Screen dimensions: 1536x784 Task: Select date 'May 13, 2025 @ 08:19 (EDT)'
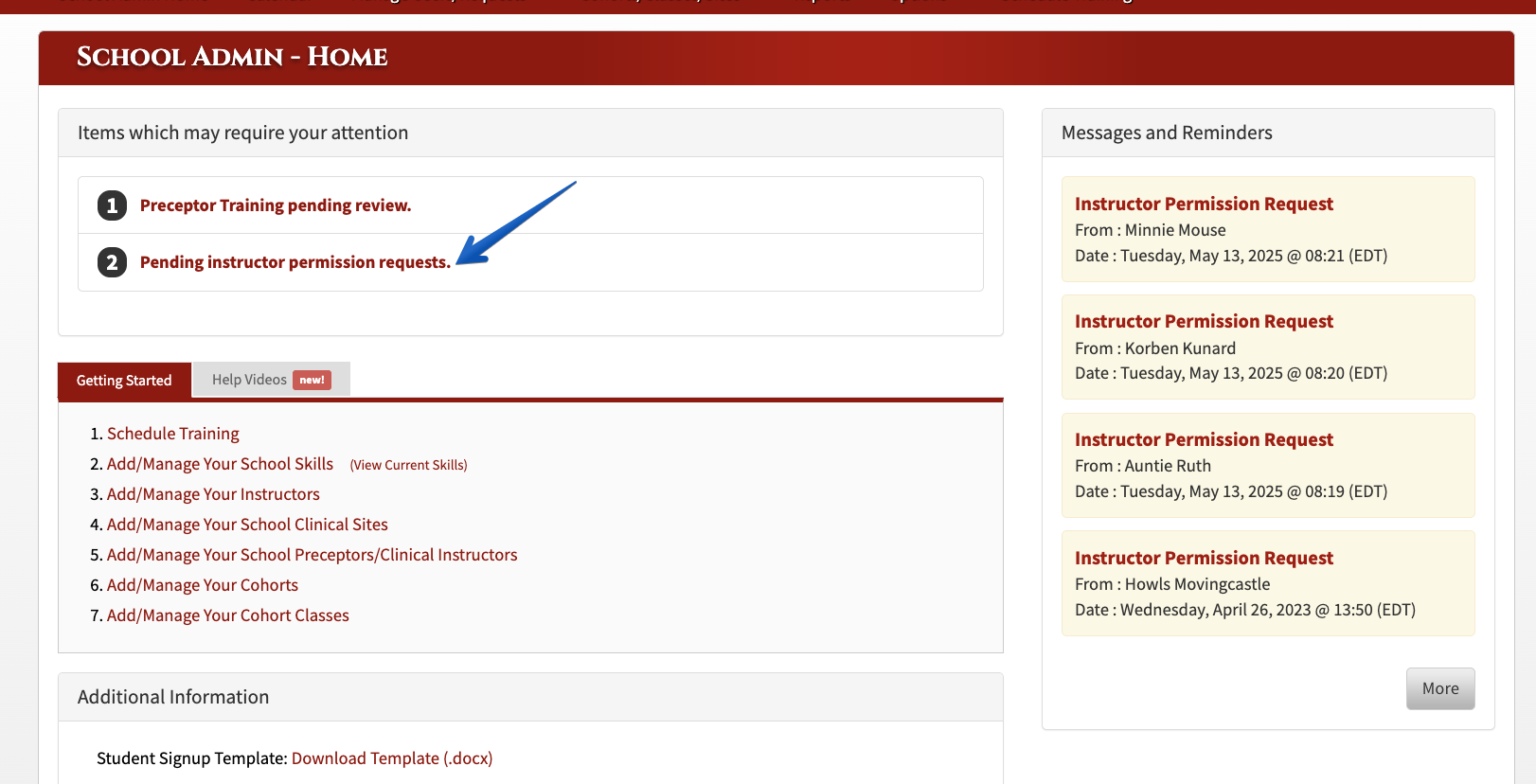pyautogui.click(x=1288, y=491)
